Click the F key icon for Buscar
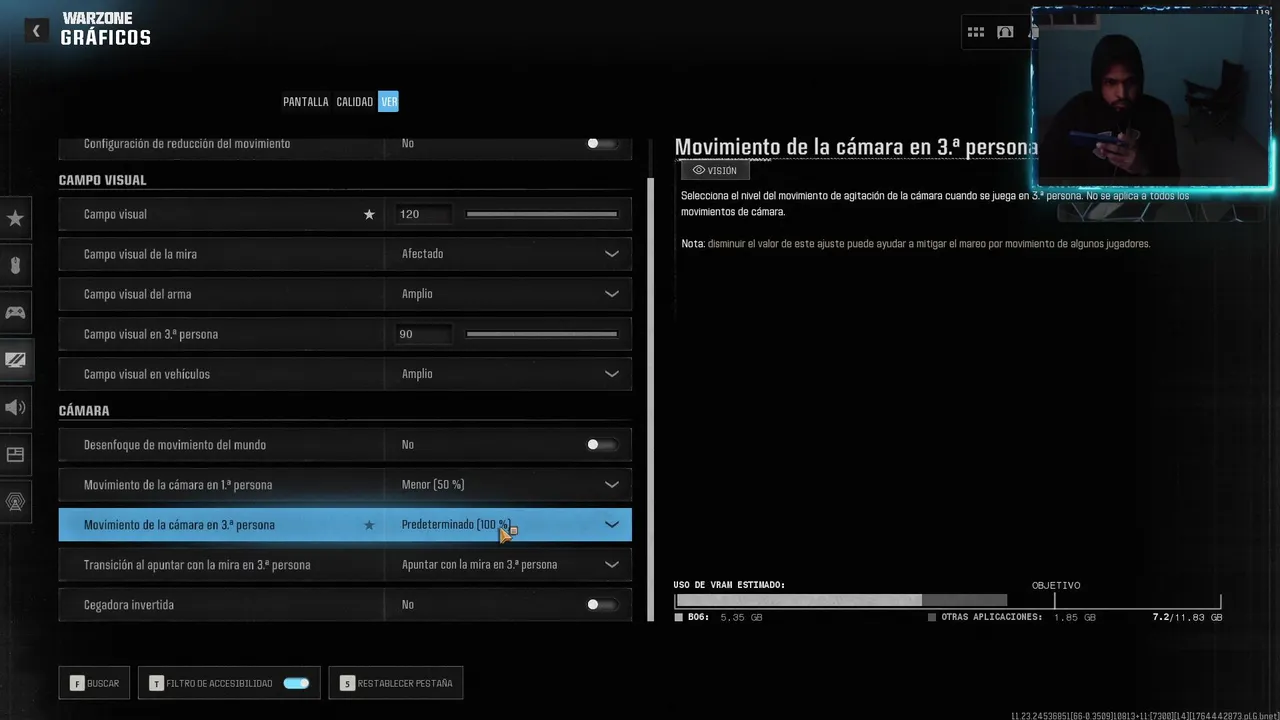Screen dimensions: 1280x720 coord(76,684)
